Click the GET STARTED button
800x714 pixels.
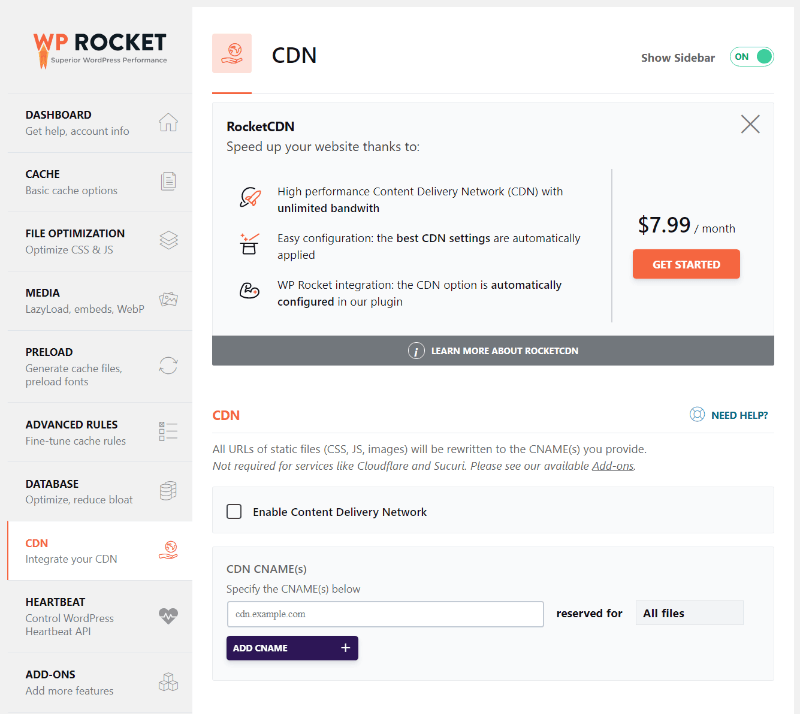686,264
